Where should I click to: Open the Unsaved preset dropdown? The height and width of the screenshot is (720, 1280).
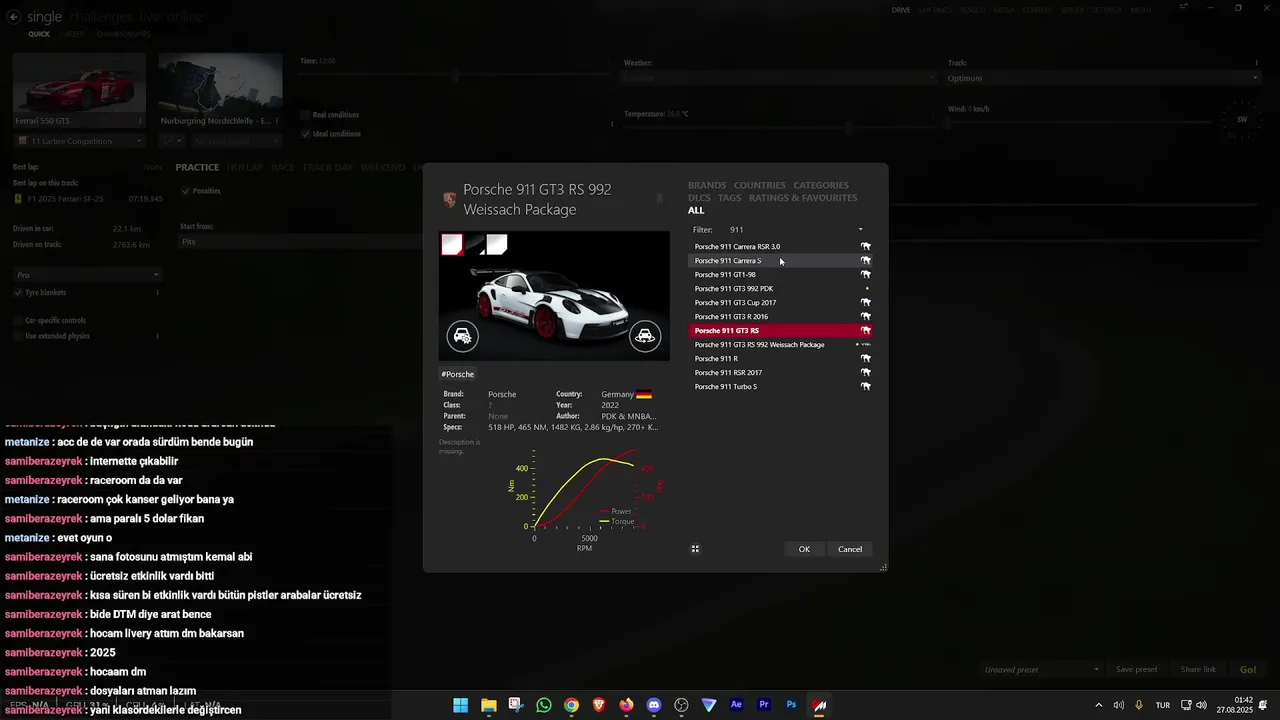(1040, 669)
